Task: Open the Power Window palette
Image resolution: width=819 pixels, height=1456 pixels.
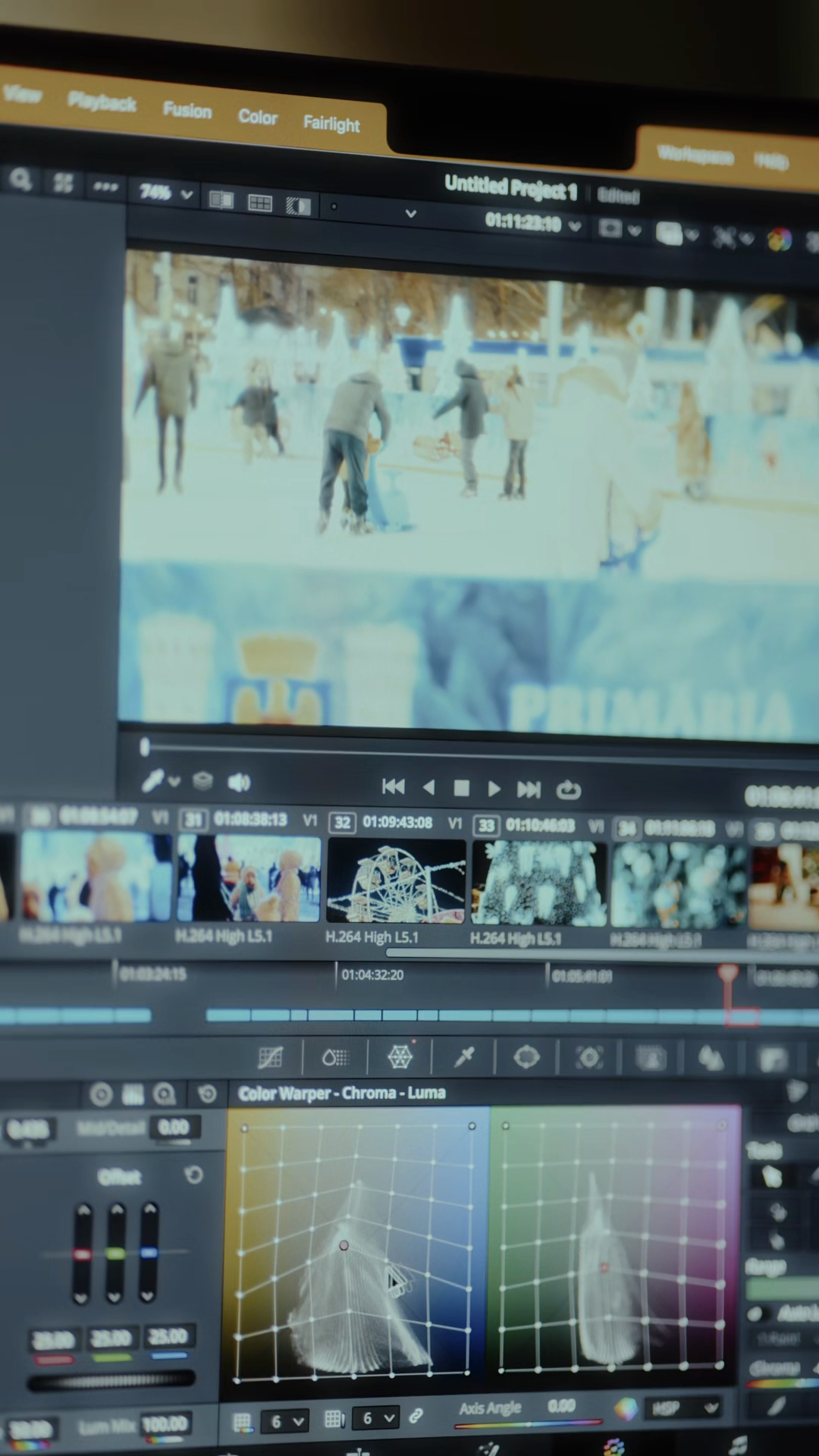Action: click(x=526, y=1057)
